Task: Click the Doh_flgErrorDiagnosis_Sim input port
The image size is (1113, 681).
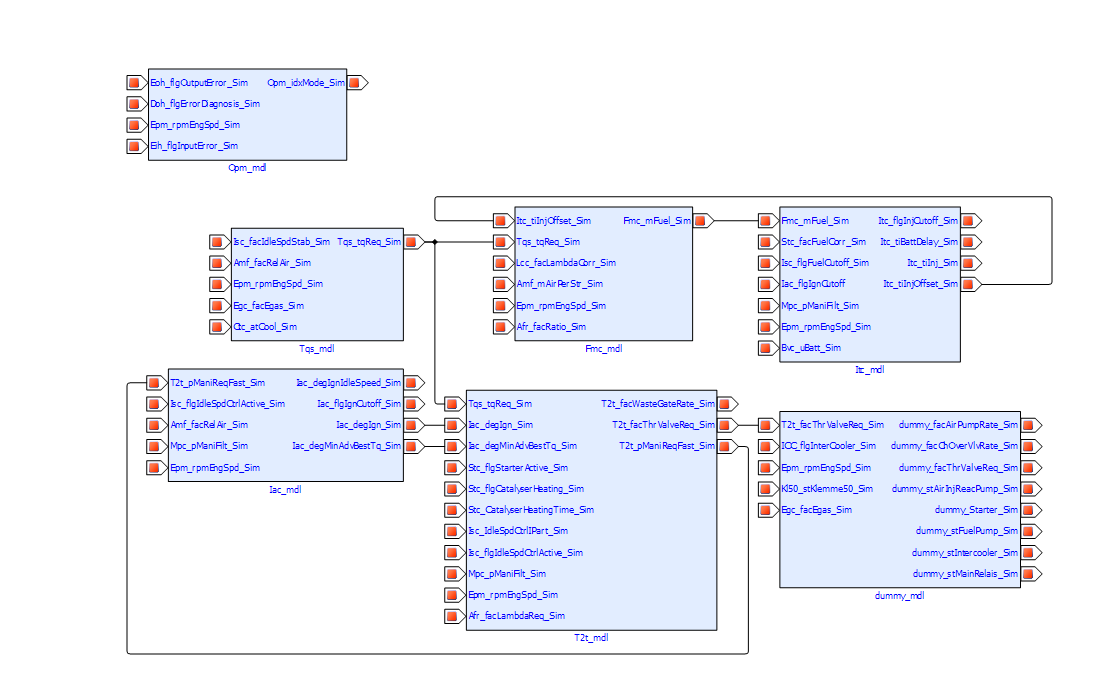Action: (x=134, y=104)
